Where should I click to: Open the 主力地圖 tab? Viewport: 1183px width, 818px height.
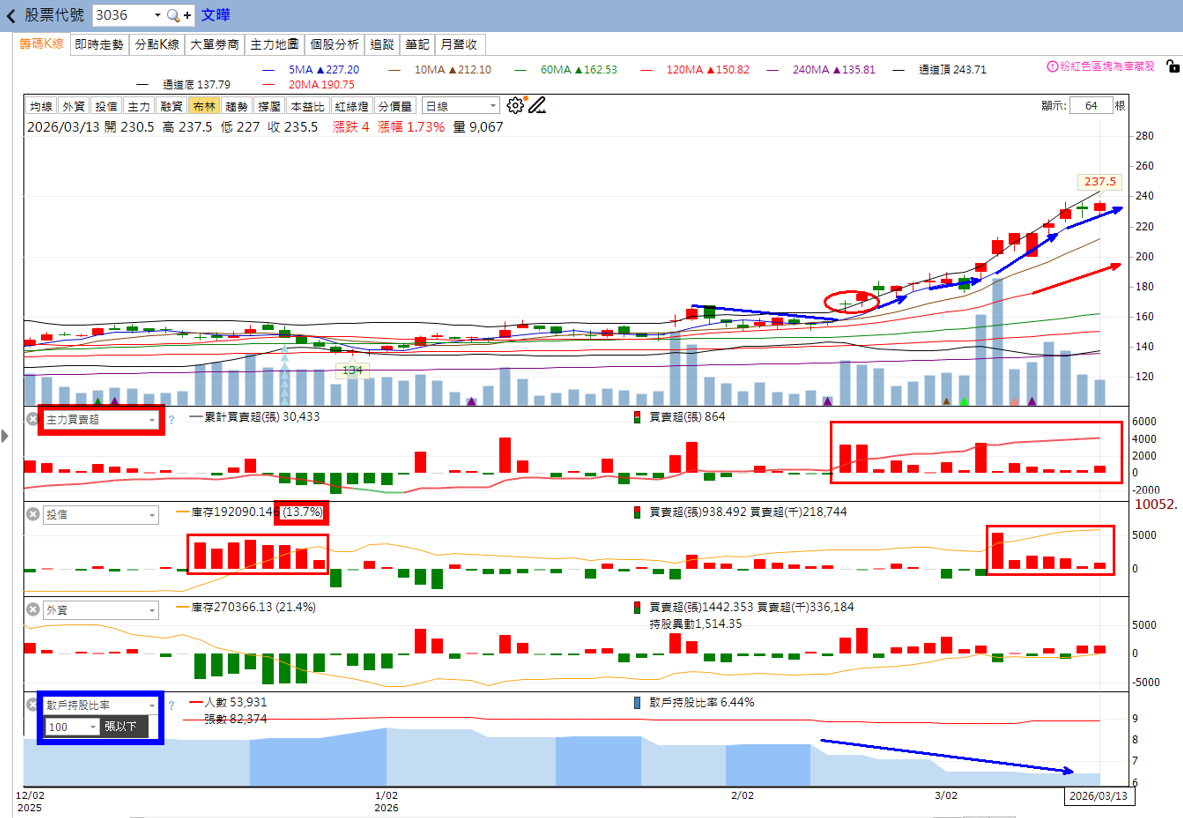(274, 44)
